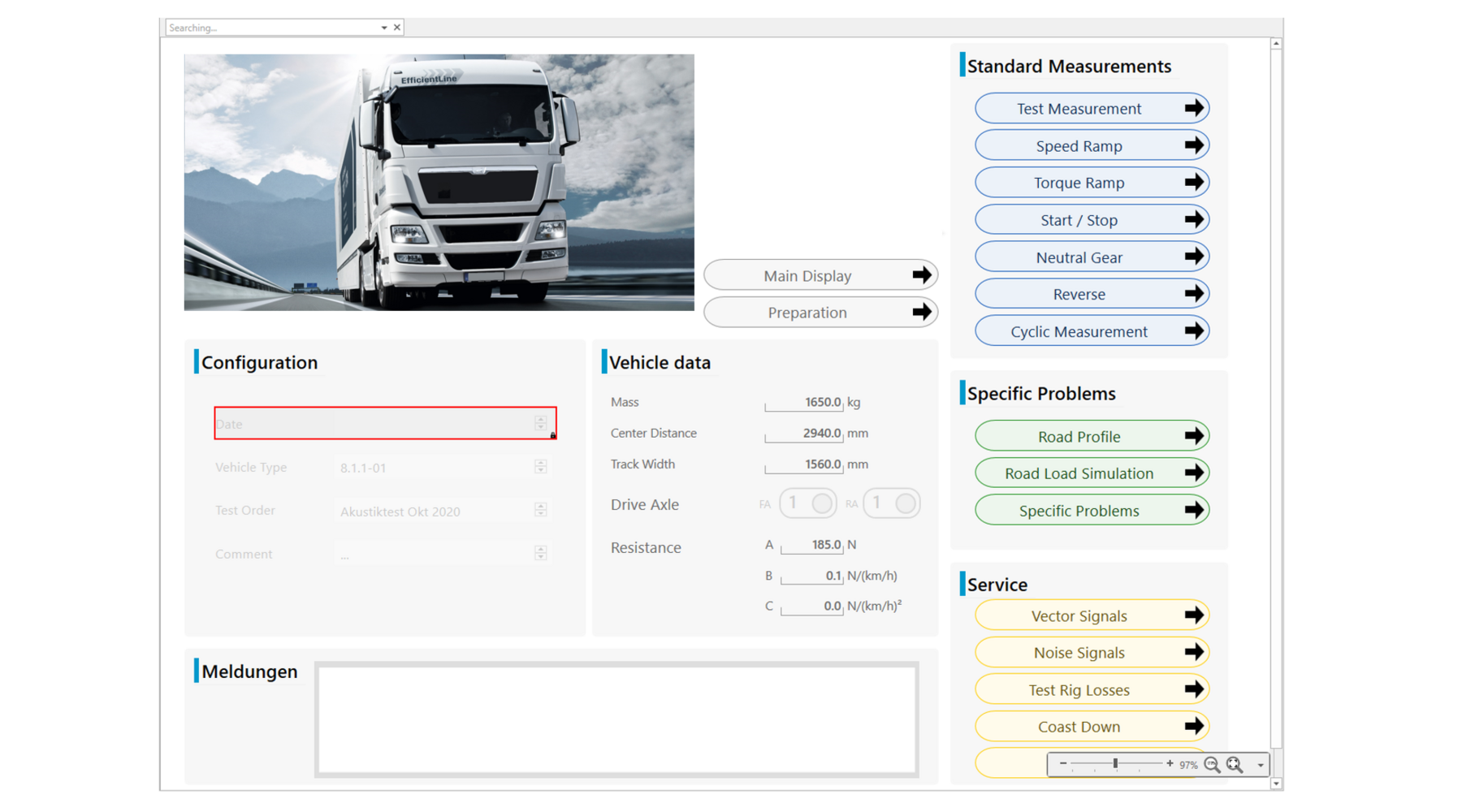Image resolution: width=1462 pixels, height=812 pixels.
Task: Toggle the RA drive axle switch
Action: [892, 503]
